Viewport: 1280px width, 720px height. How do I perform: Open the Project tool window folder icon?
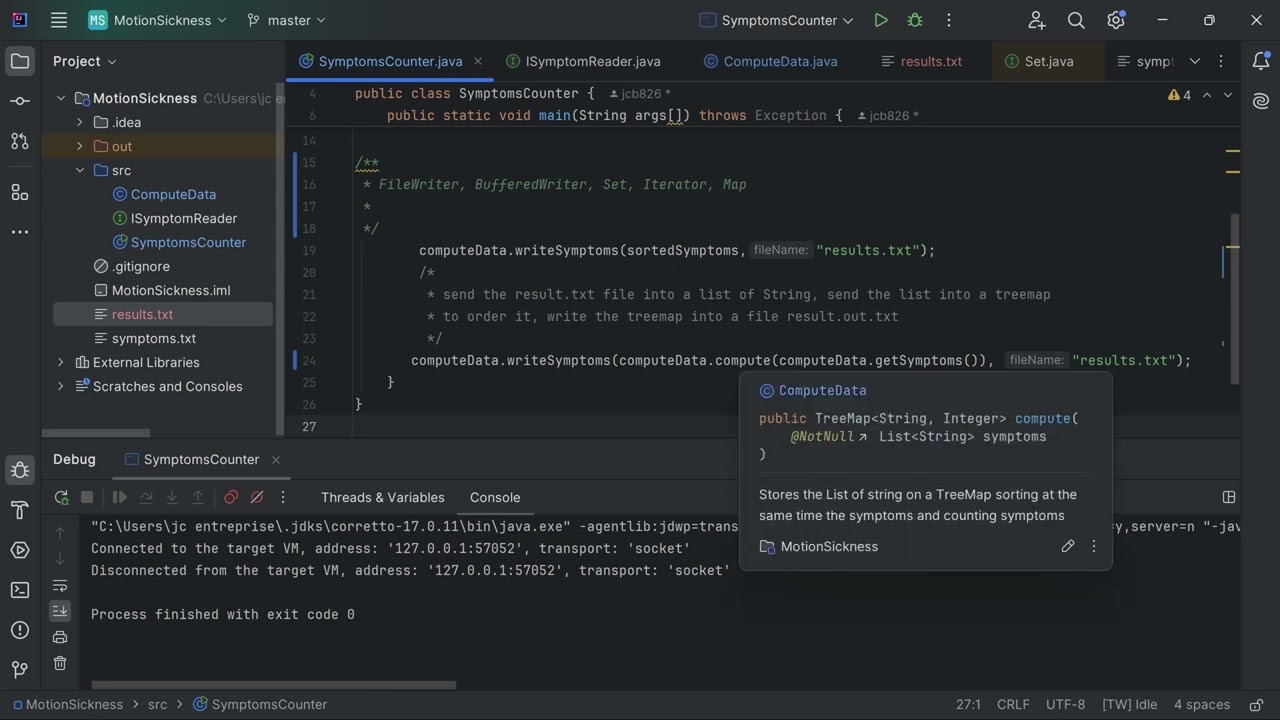pos(19,61)
